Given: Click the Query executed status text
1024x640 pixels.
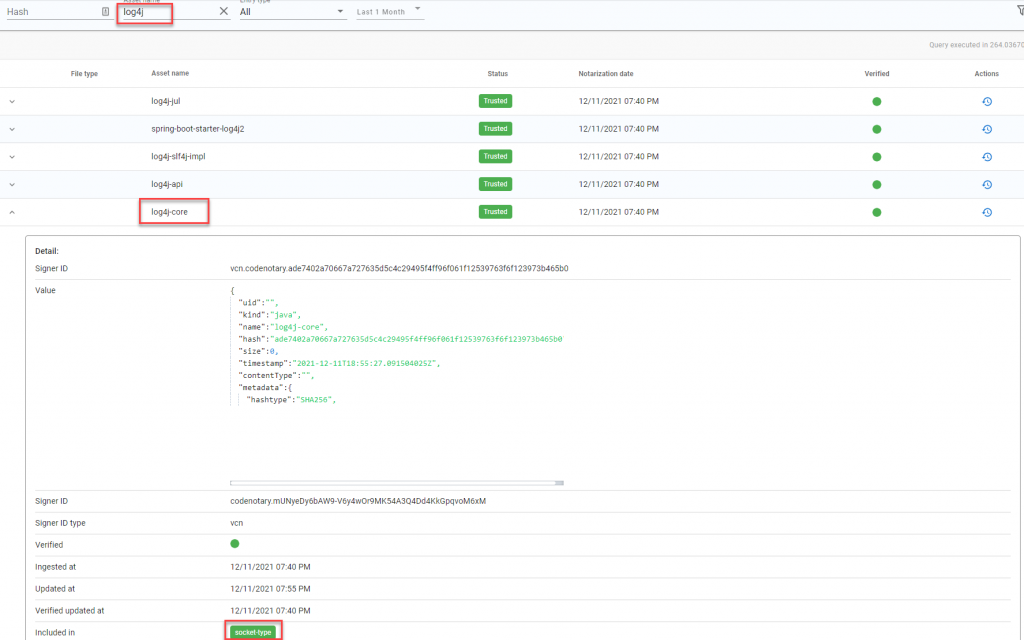Looking at the screenshot, I should pyautogui.click(x=976, y=45).
